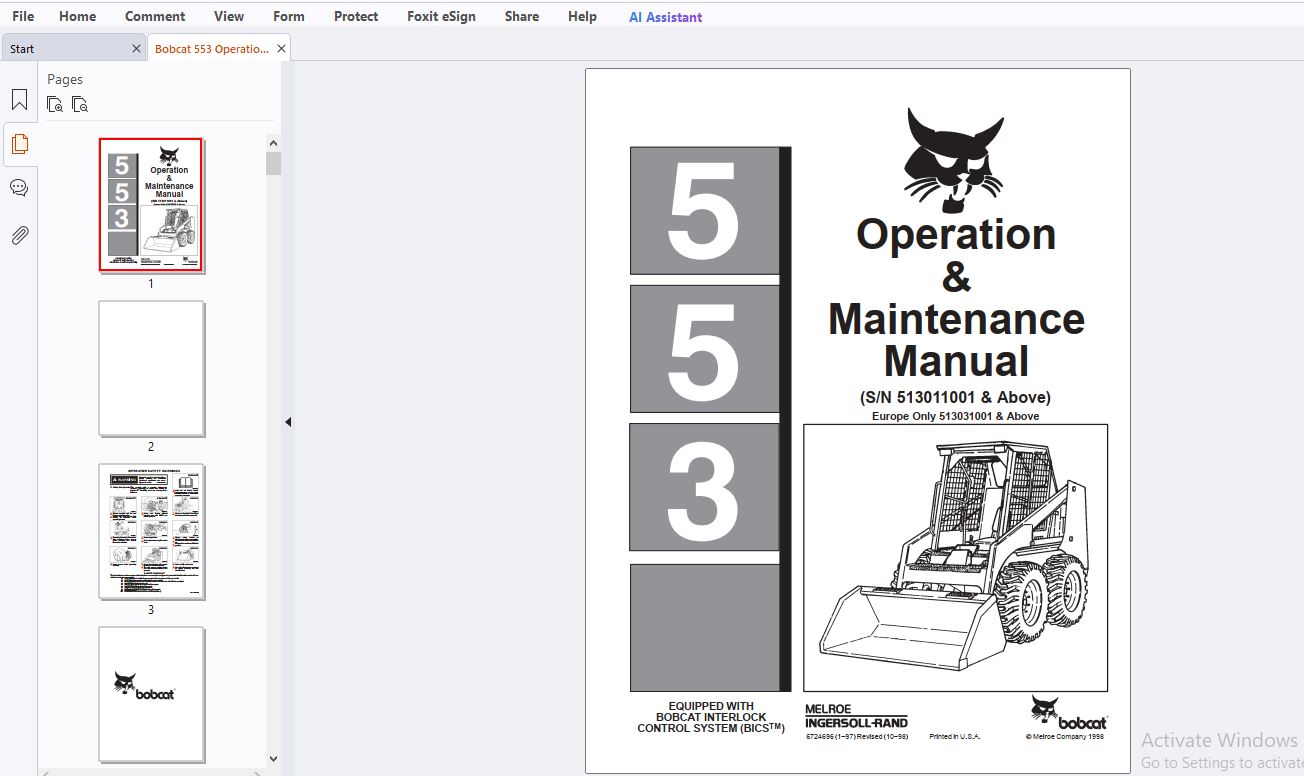
Task: Open the File menu
Action: coord(23,16)
